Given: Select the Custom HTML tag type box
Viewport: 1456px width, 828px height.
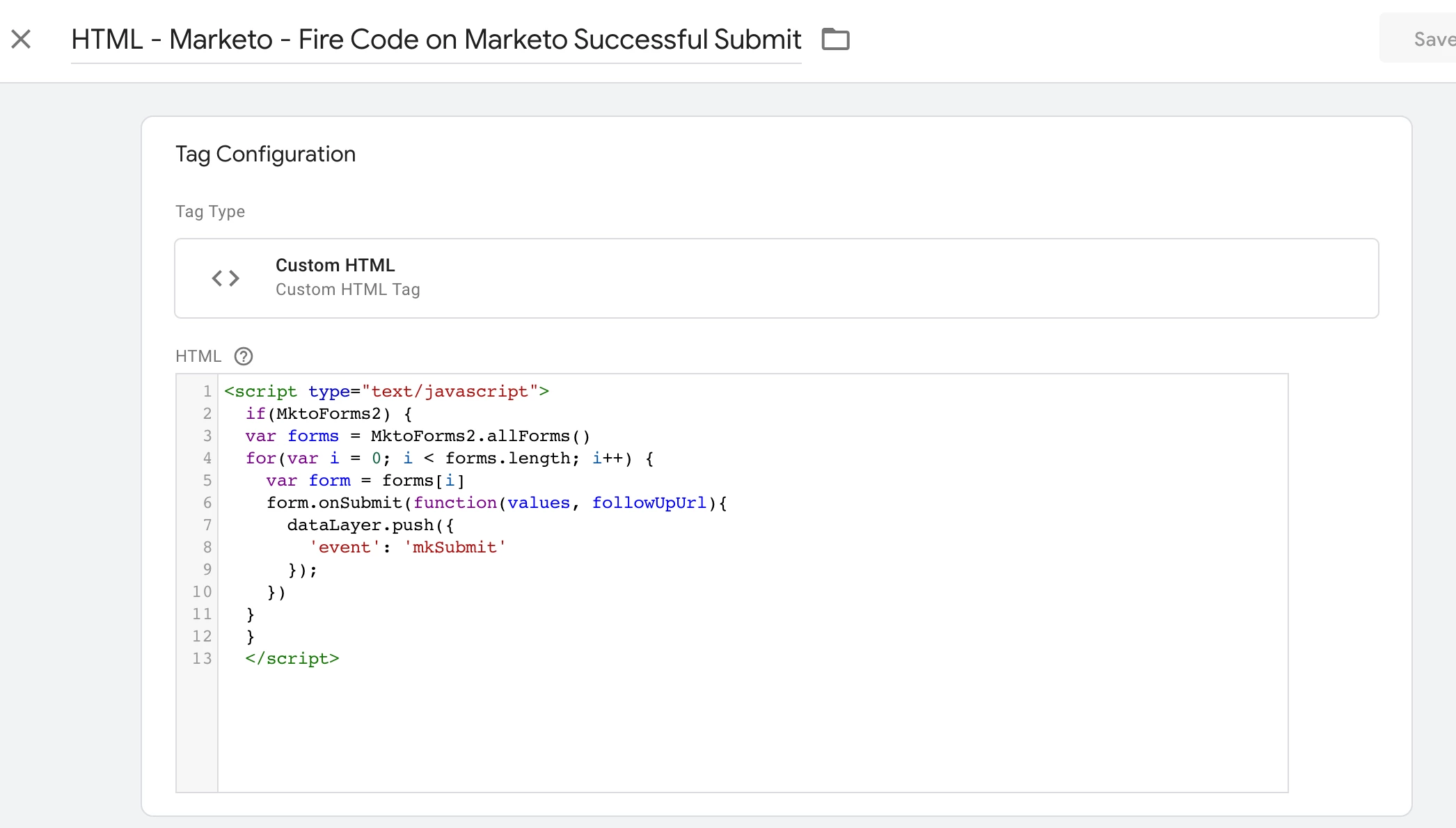Looking at the screenshot, I should [776, 278].
